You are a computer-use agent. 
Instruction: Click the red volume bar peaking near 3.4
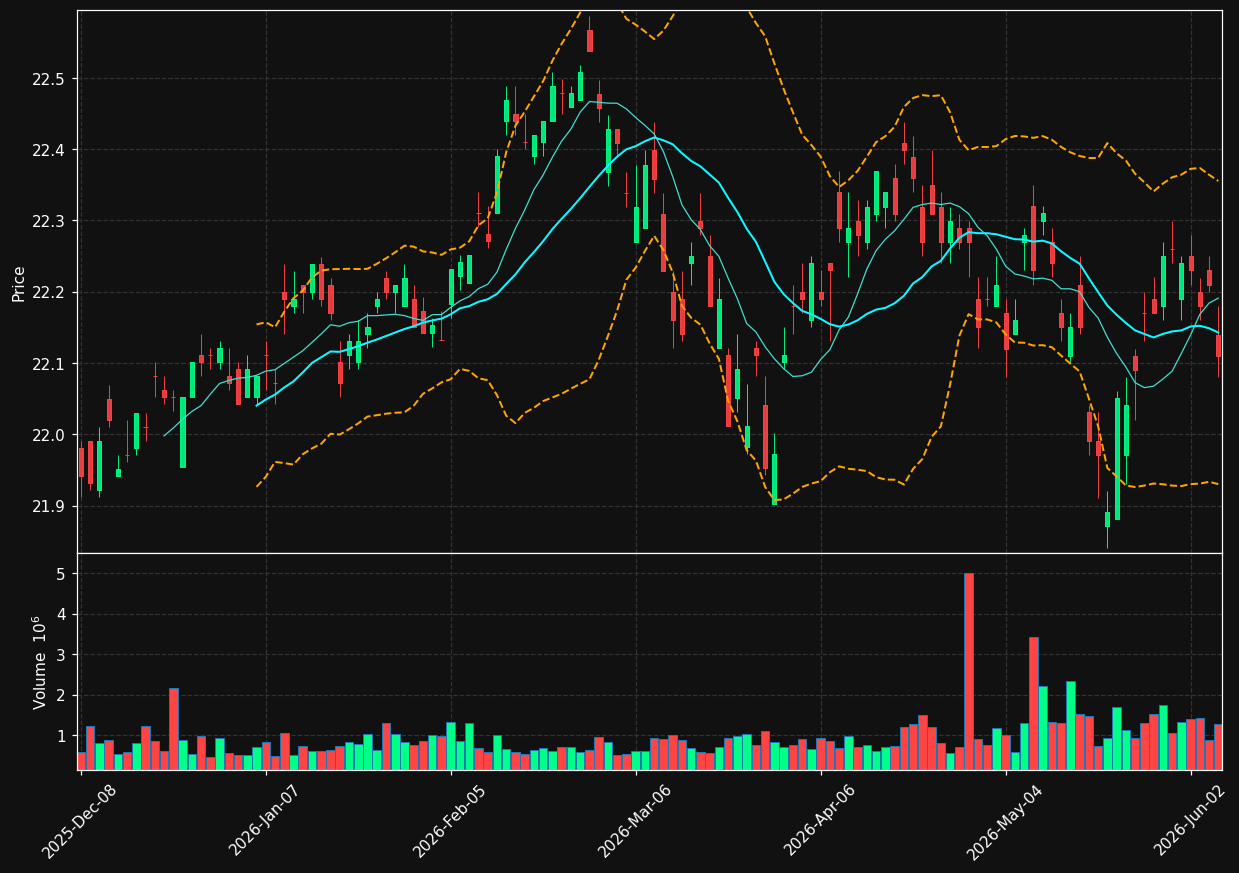point(1034,703)
